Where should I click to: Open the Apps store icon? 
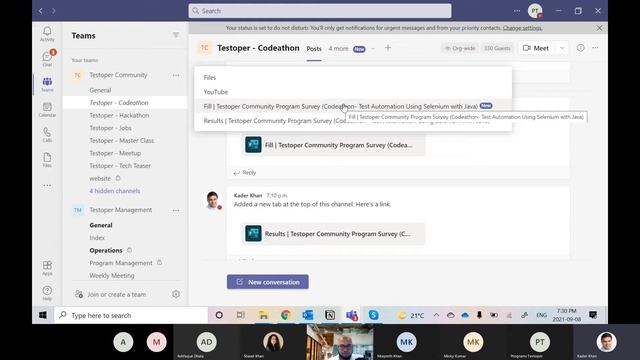(47, 268)
